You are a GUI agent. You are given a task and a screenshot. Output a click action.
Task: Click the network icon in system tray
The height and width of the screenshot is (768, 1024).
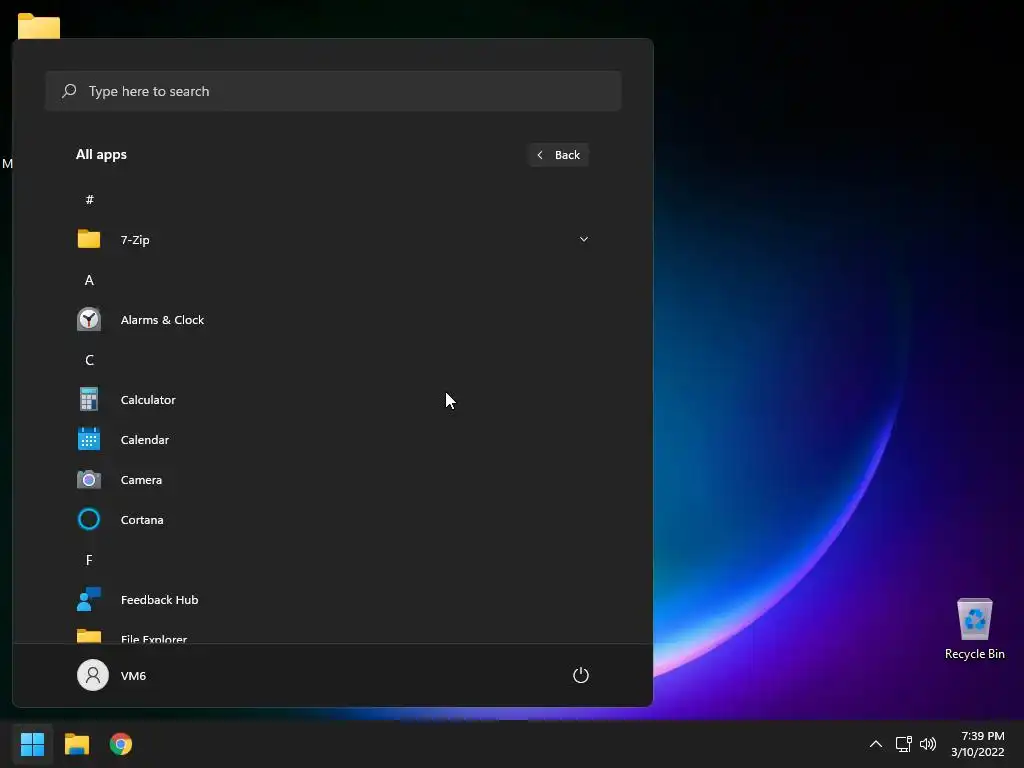pos(904,744)
